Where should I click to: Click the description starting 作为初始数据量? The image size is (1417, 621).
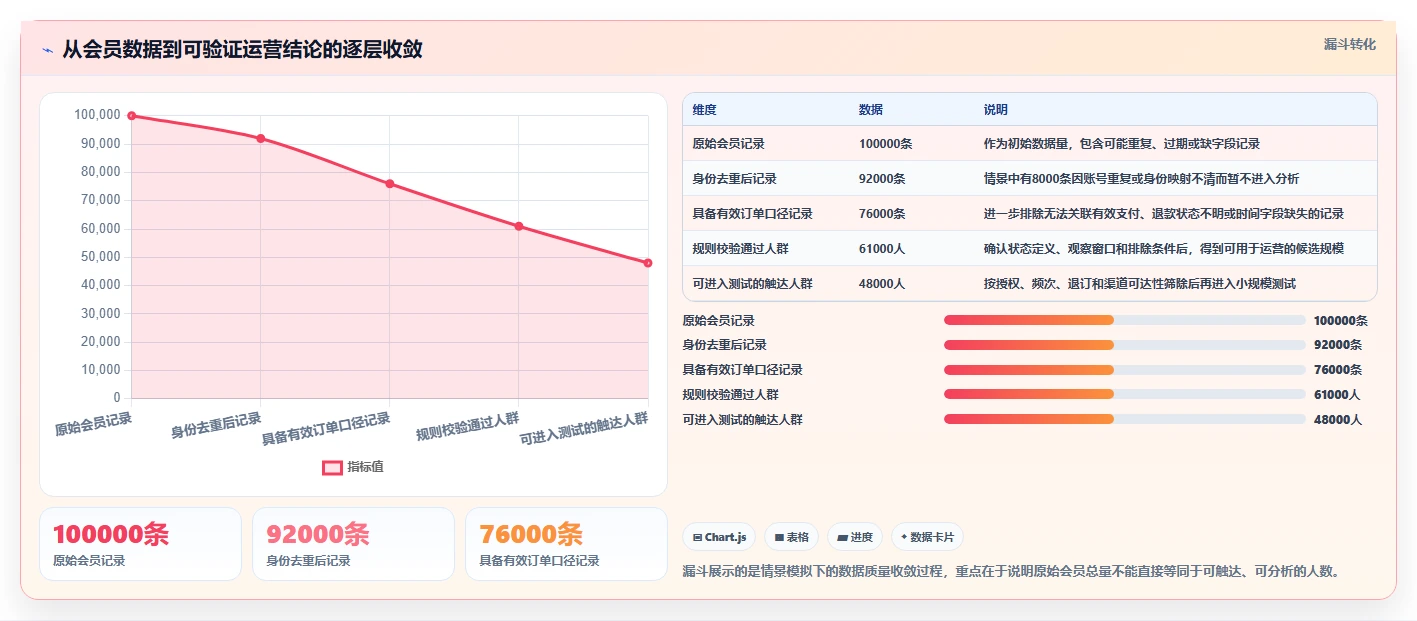click(1122, 144)
